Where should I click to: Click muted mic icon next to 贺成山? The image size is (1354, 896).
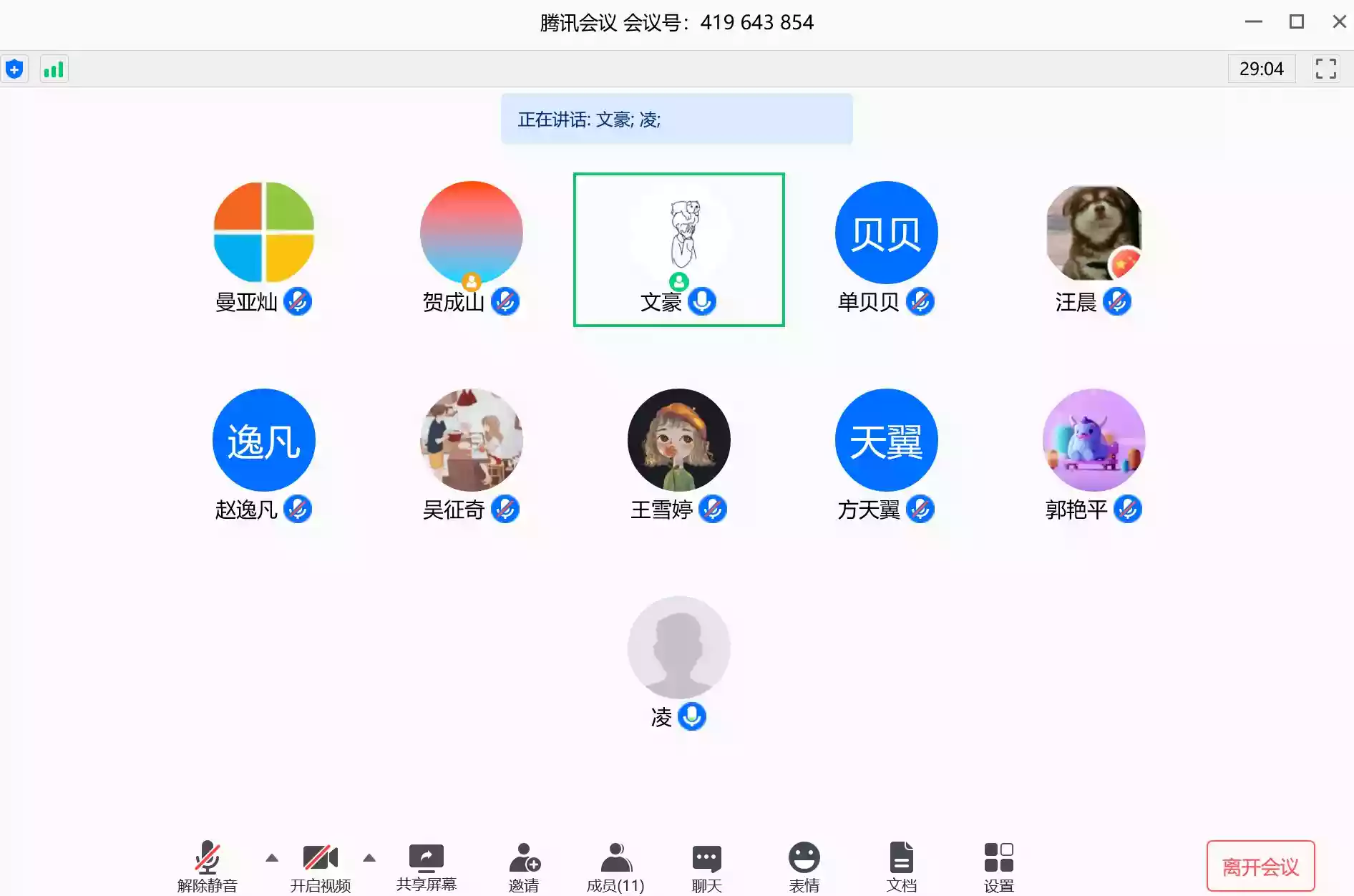tap(505, 301)
